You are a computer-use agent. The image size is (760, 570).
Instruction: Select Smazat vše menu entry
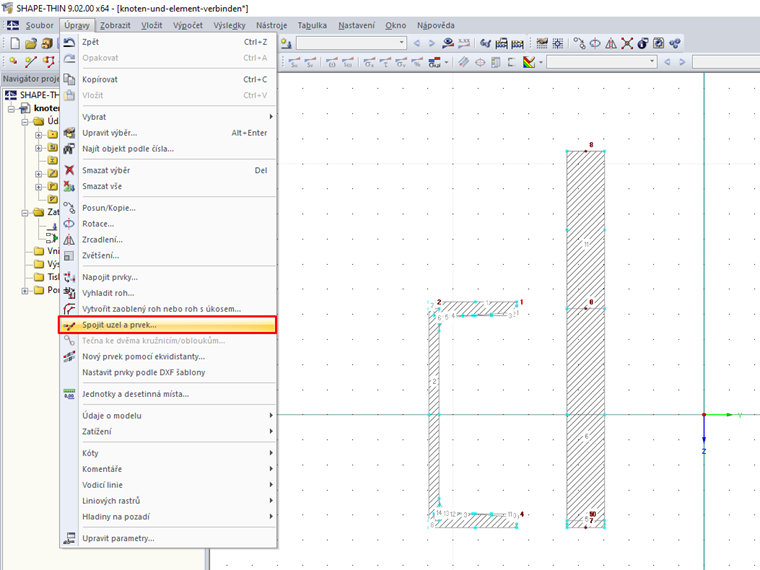[x=167, y=186]
